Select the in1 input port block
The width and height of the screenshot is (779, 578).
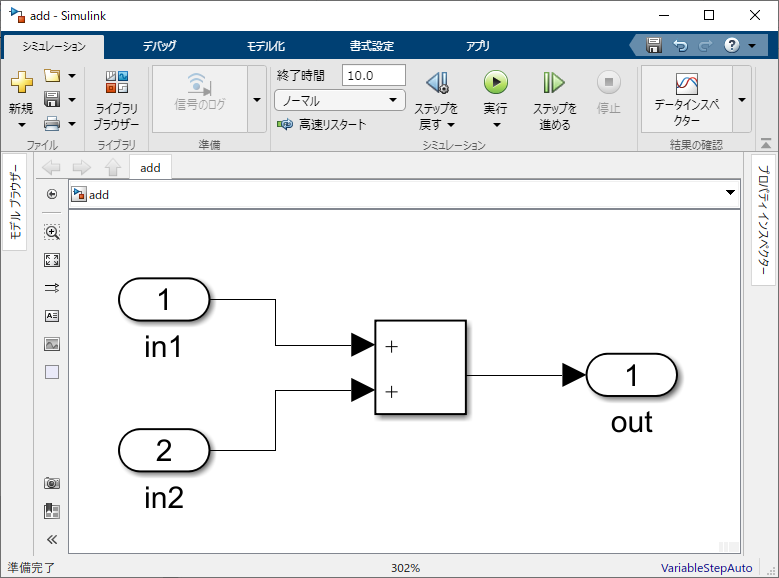tap(164, 300)
